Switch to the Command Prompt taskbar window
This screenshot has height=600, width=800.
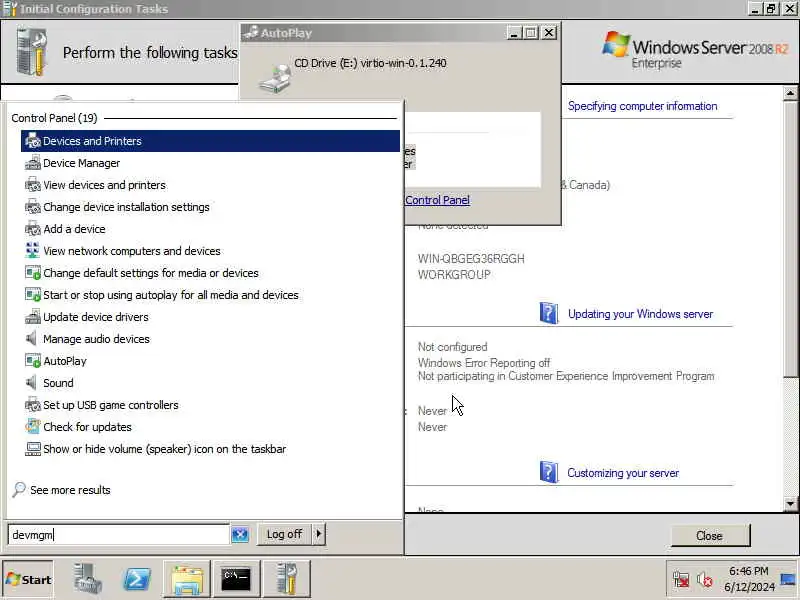[x=236, y=580]
